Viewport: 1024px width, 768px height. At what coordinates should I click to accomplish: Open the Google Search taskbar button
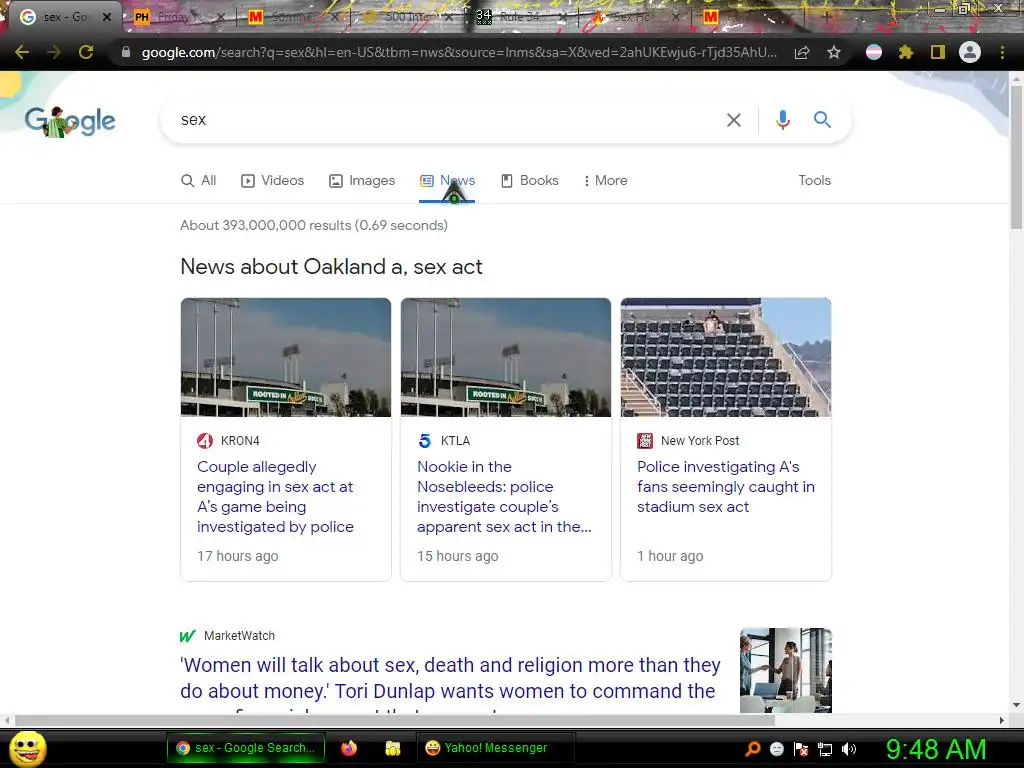point(245,748)
